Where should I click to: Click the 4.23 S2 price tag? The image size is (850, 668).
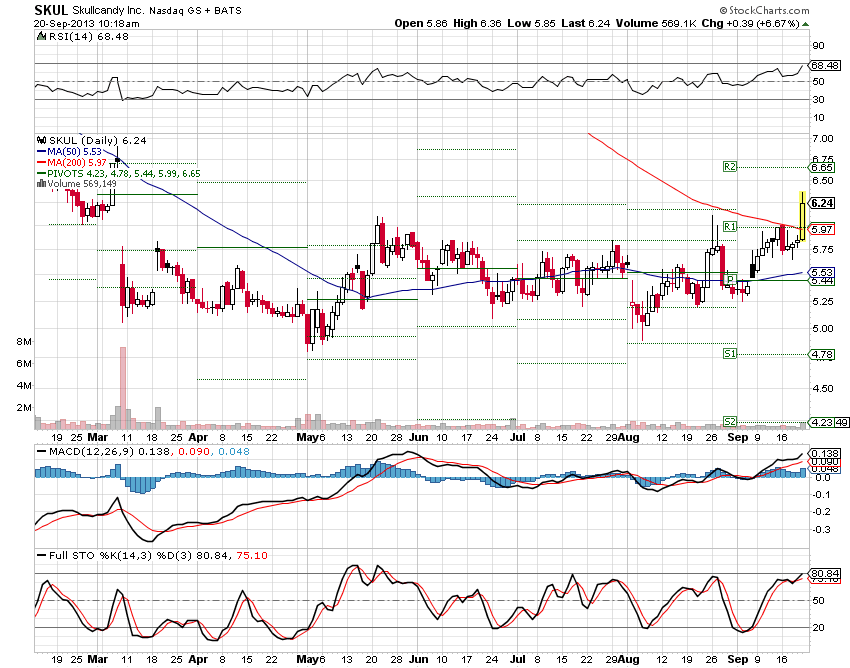[x=822, y=422]
